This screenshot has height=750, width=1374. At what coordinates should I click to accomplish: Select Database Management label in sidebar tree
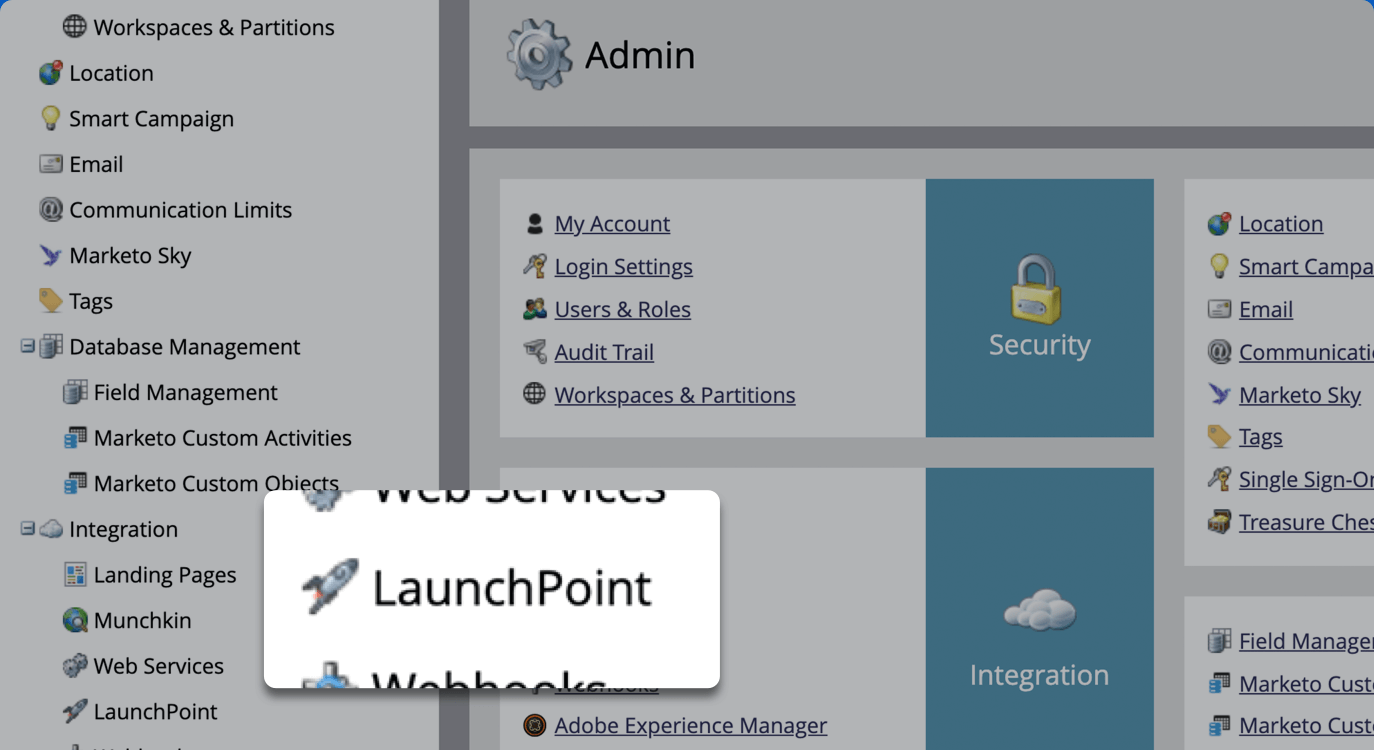(x=185, y=347)
